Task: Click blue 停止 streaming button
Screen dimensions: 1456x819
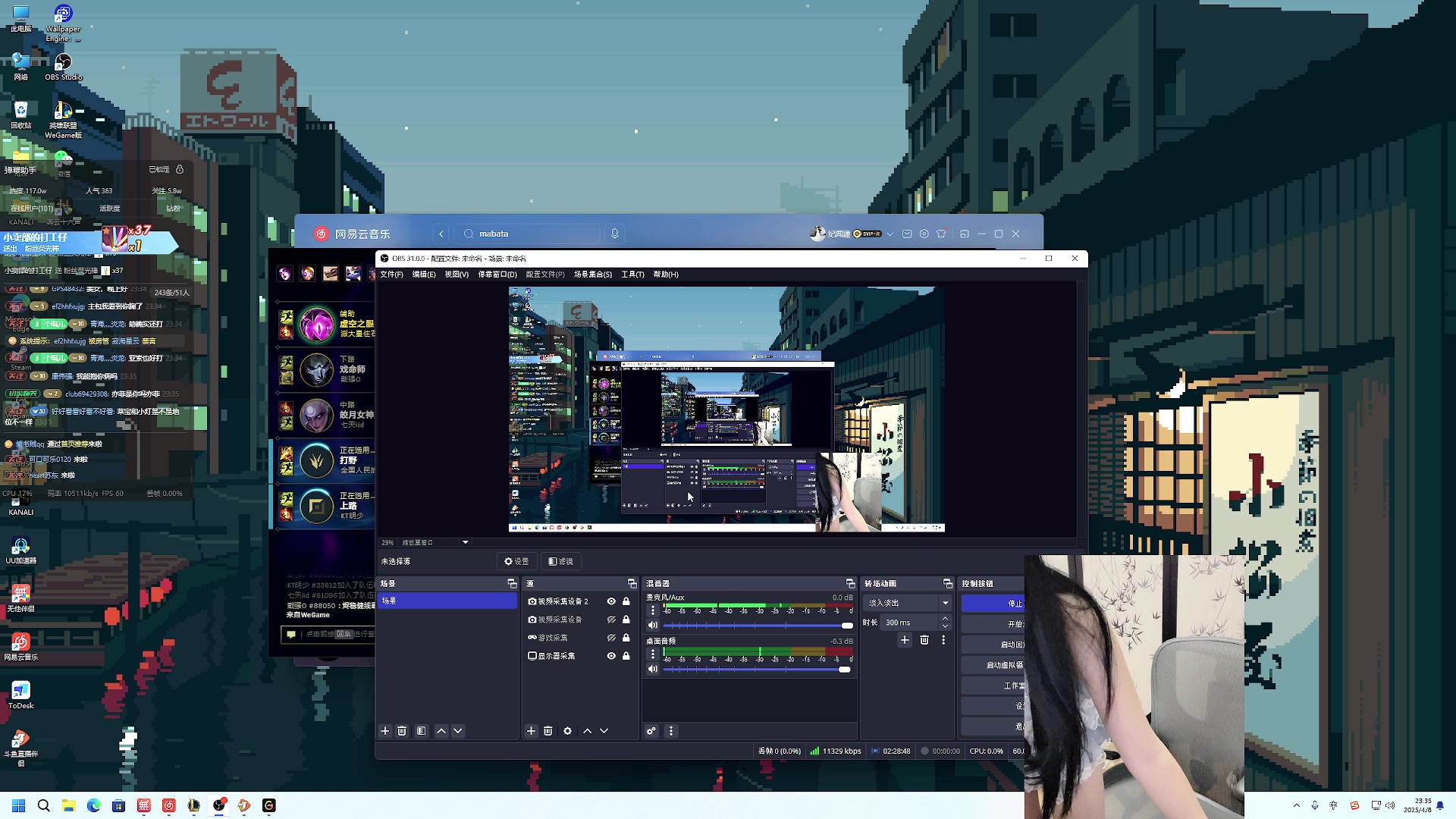Action: [993, 604]
